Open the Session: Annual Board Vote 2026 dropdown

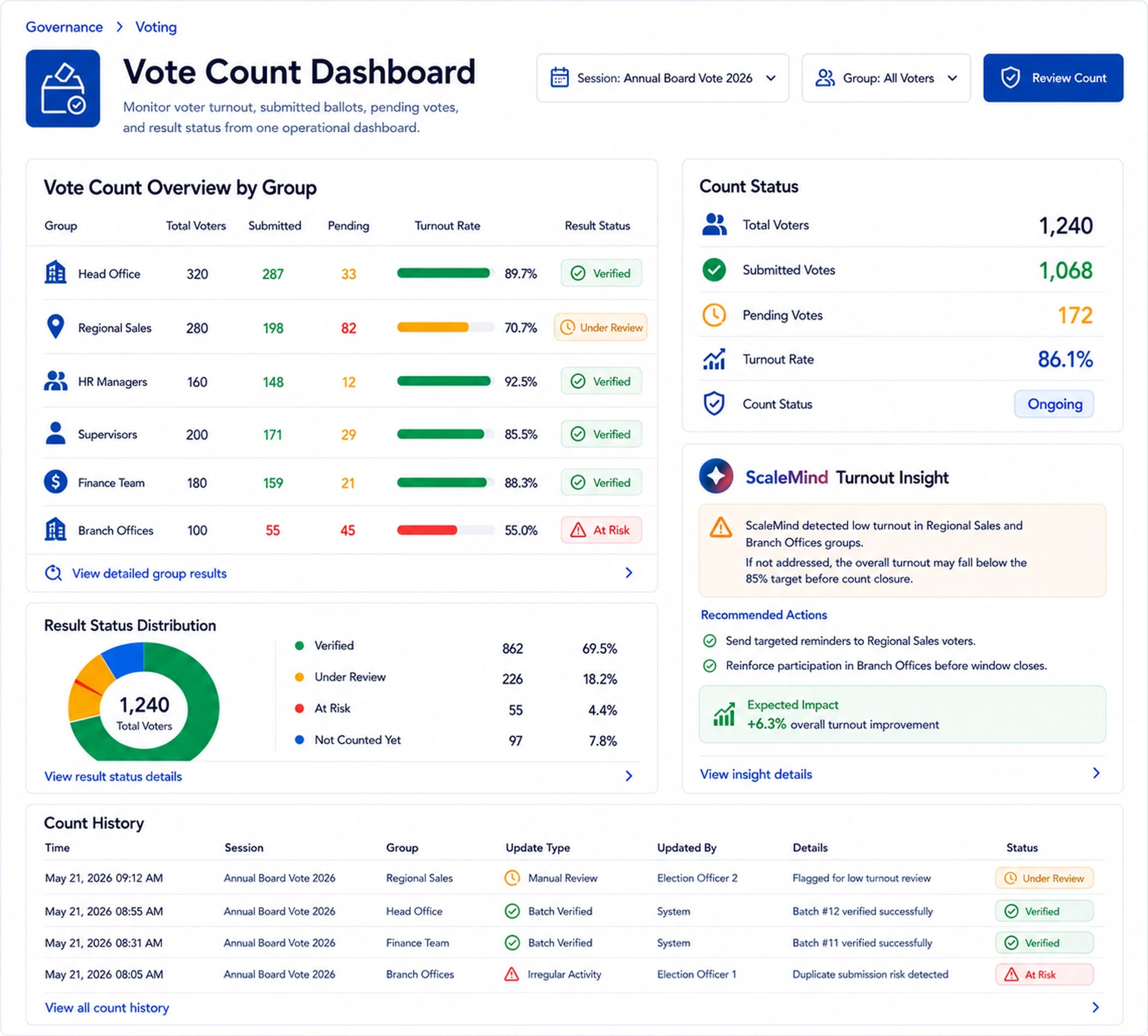(x=663, y=78)
